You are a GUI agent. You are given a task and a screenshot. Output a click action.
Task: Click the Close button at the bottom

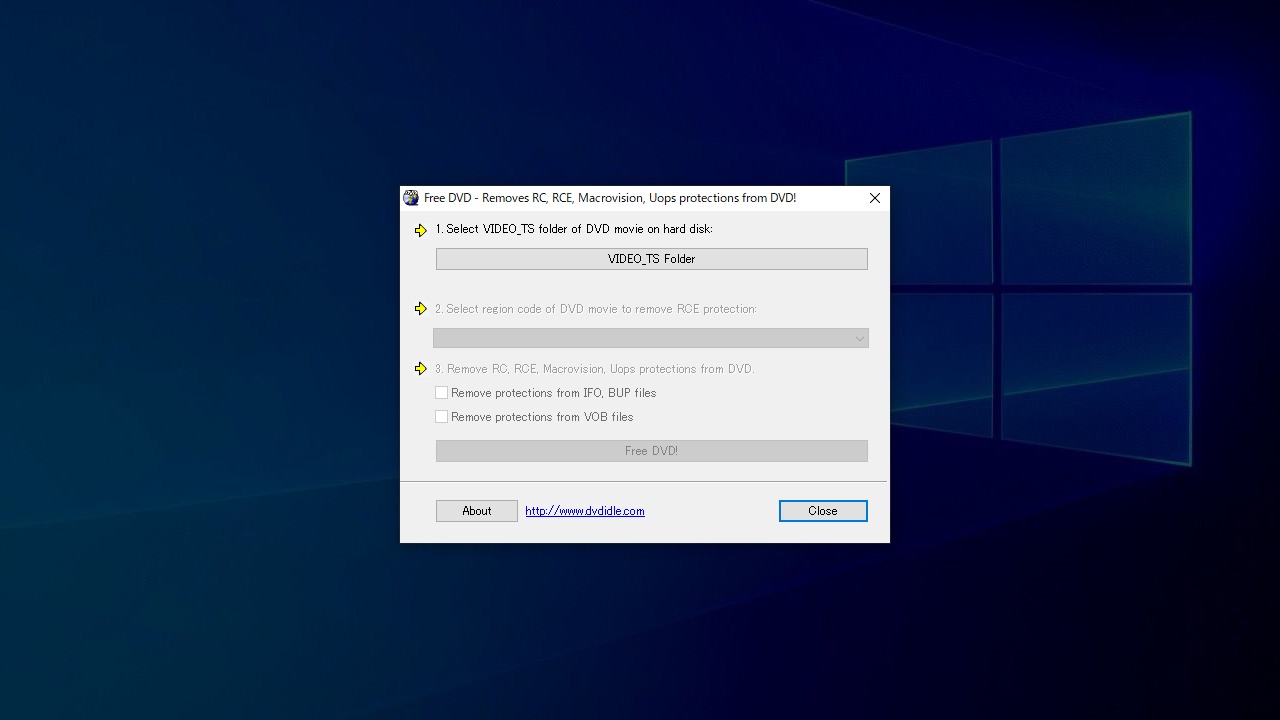823,511
